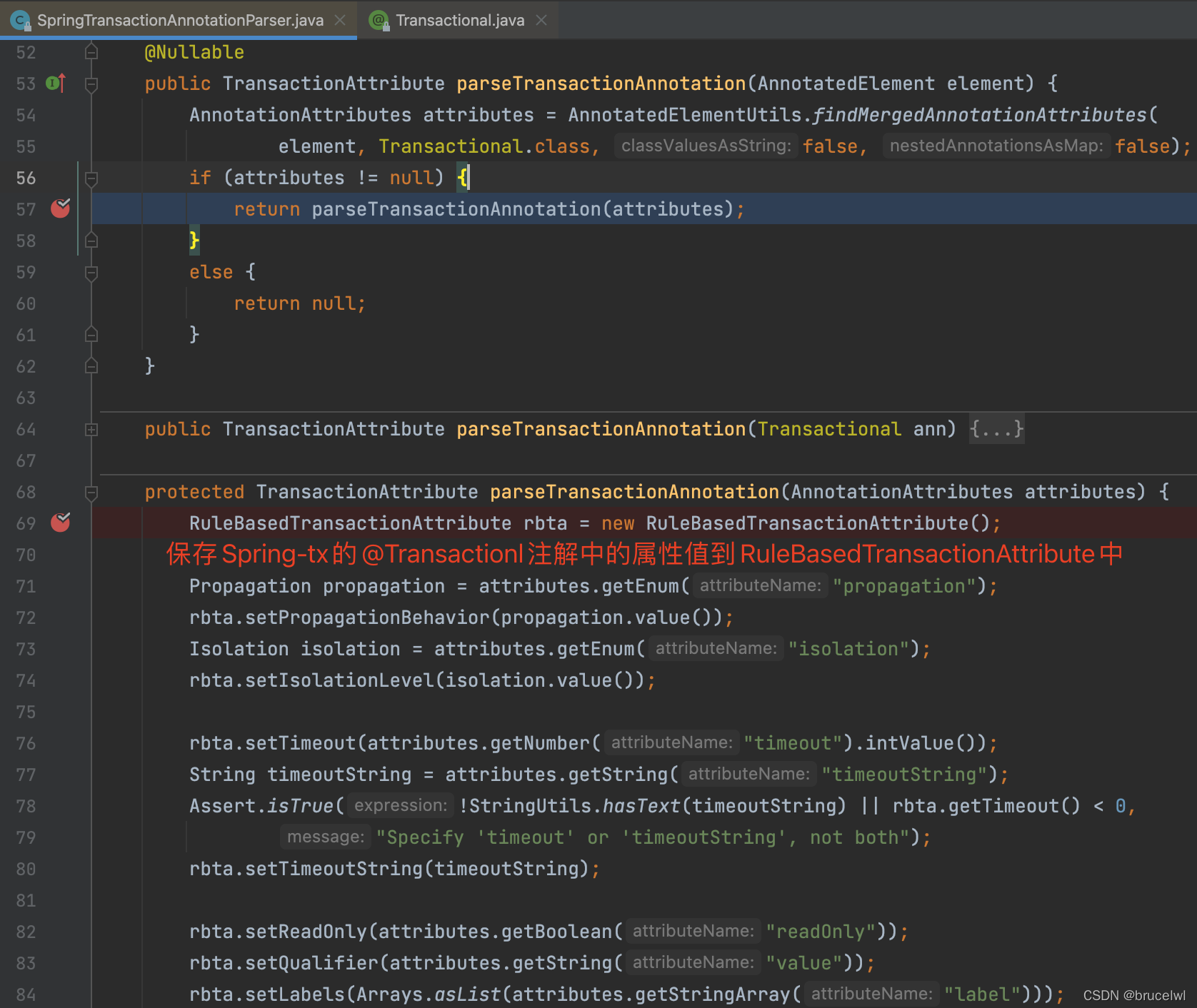Click classValuesAsString parameter hint
Viewport: 1197px width, 1008px height.
pyautogui.click(x=706, y=146)
